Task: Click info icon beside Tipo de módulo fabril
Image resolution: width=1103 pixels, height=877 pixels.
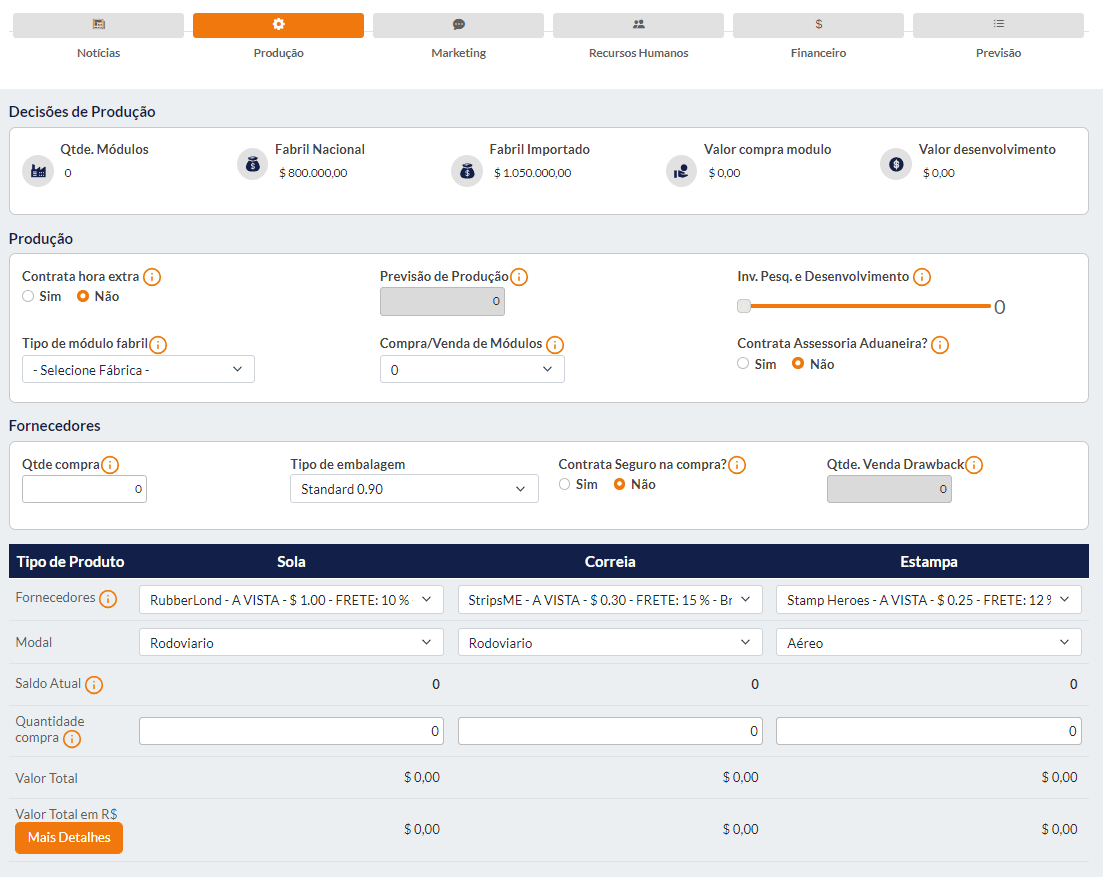Action: click(x=158, y=345)
